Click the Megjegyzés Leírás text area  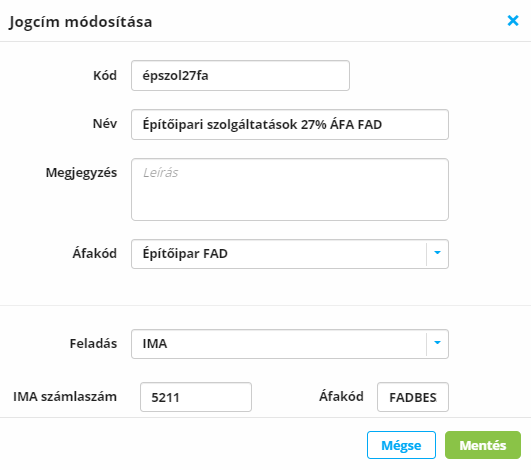coord(290,190)
